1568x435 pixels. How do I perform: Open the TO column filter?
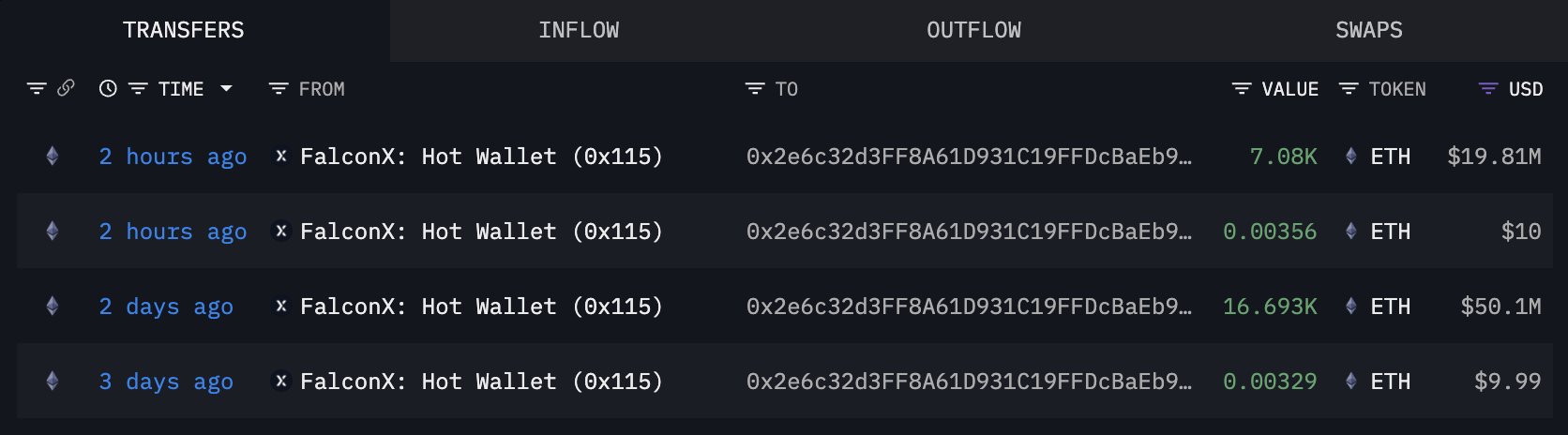[755, 88]
